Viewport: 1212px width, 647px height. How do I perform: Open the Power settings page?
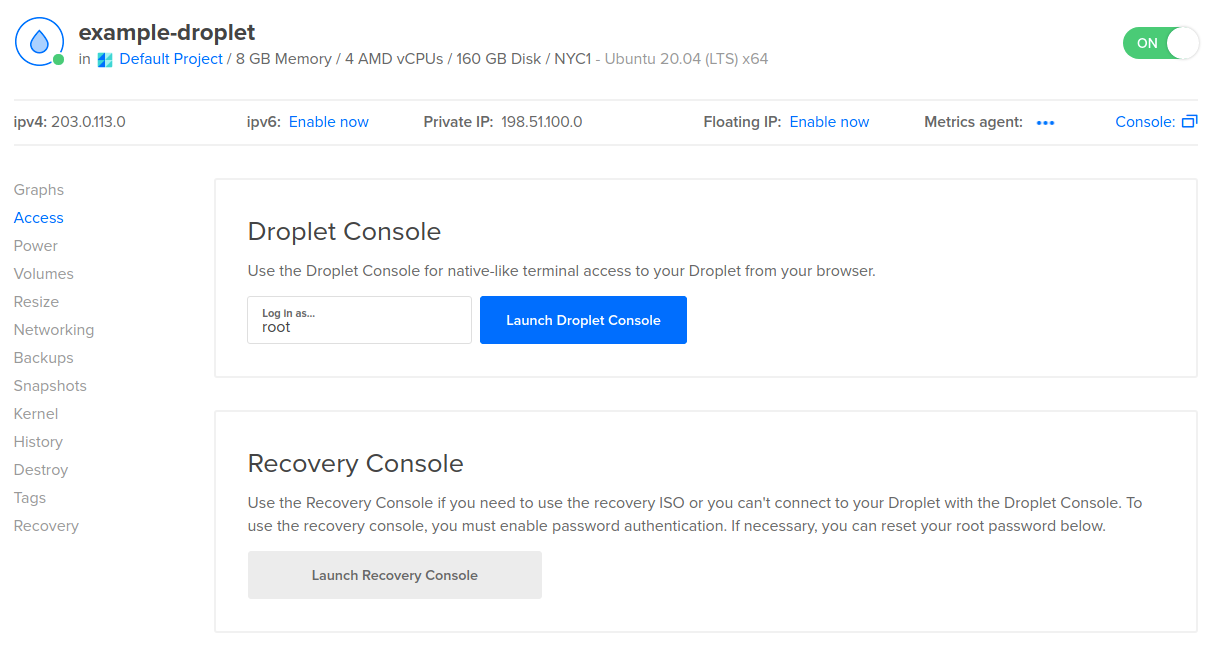tap(36, 246)
